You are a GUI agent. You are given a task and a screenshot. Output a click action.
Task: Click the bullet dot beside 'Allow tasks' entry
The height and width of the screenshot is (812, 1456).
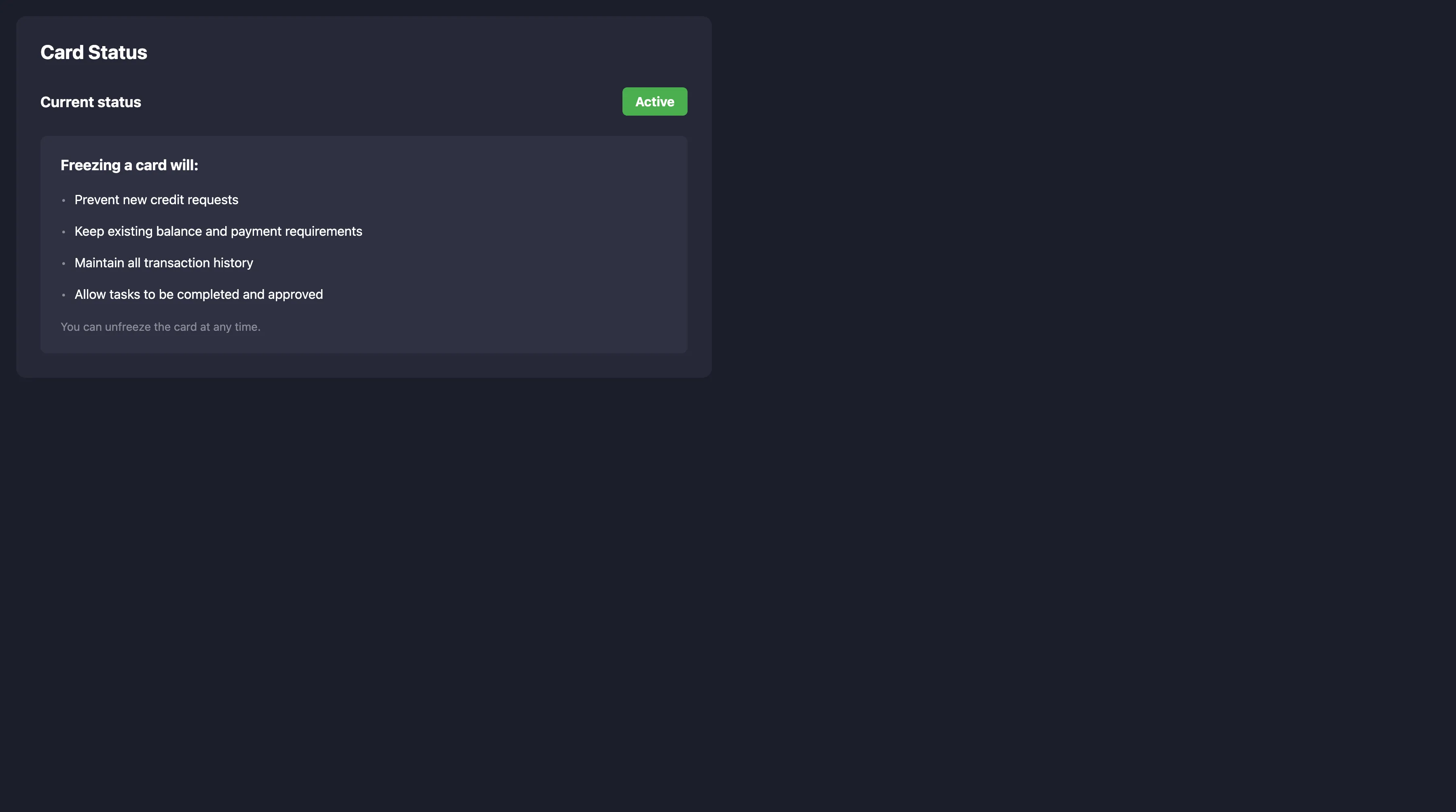click(64, 295)
